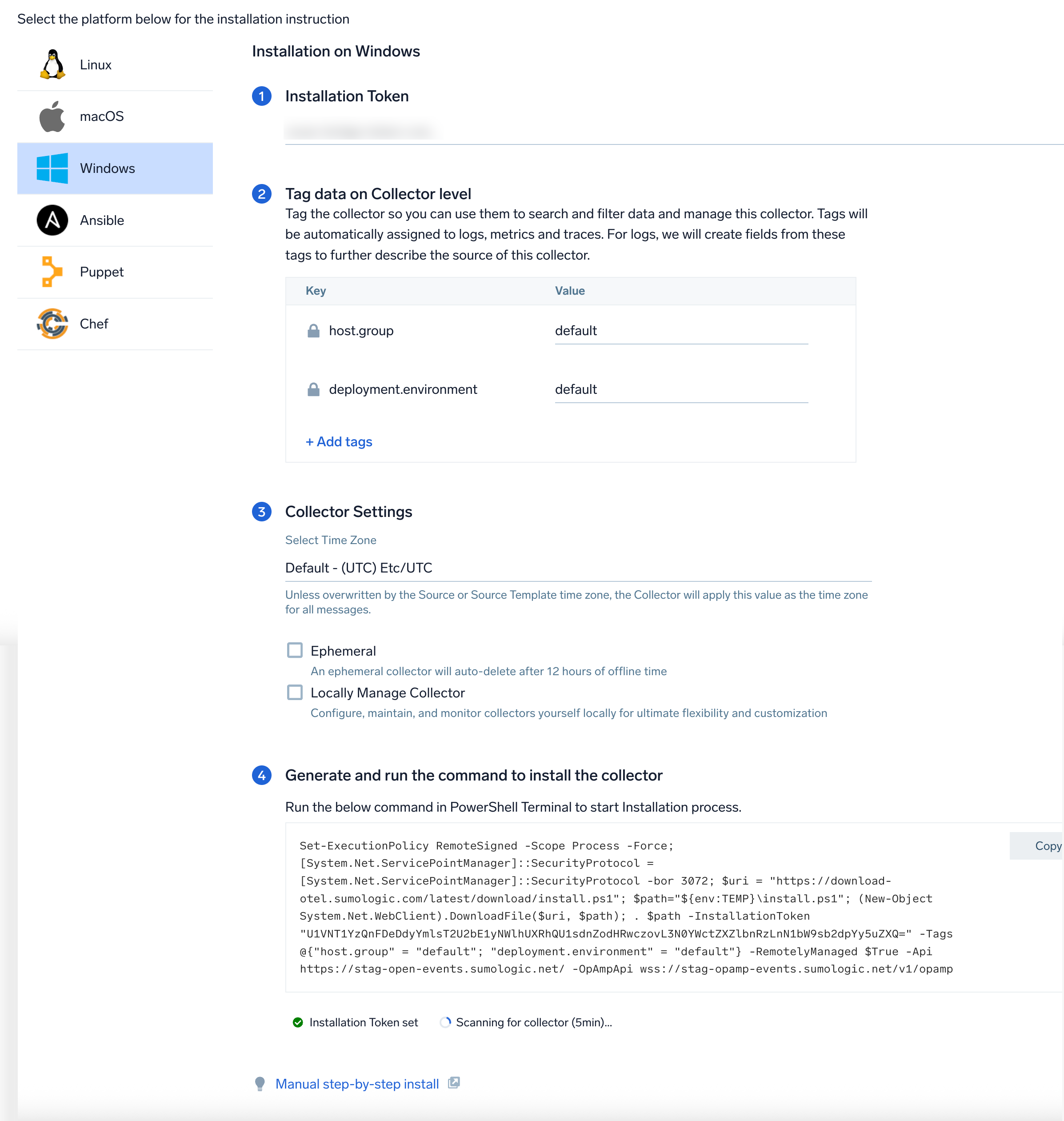Click the Windows logo icon

(x=52, y=168)
